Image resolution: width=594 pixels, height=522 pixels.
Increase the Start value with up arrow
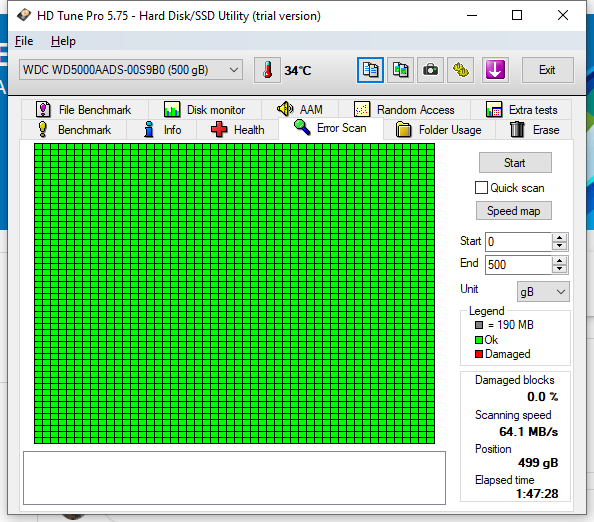coord(560,238)
